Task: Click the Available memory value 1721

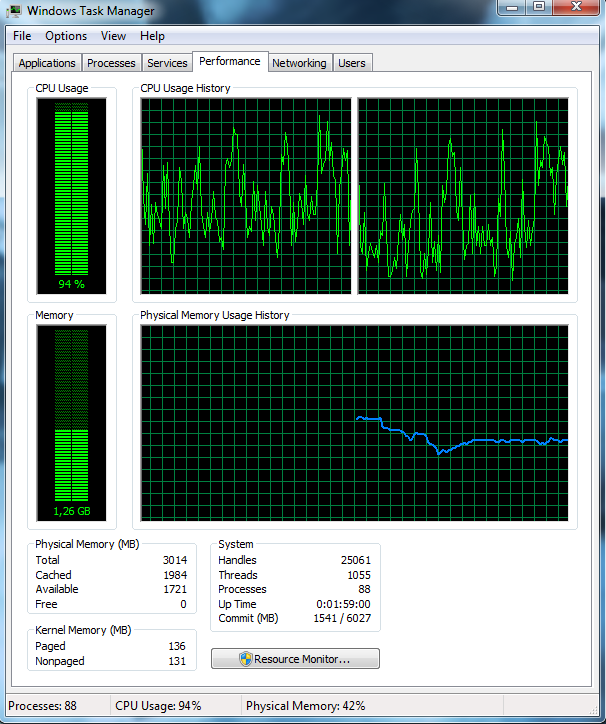Action: [x=175, y=589]
